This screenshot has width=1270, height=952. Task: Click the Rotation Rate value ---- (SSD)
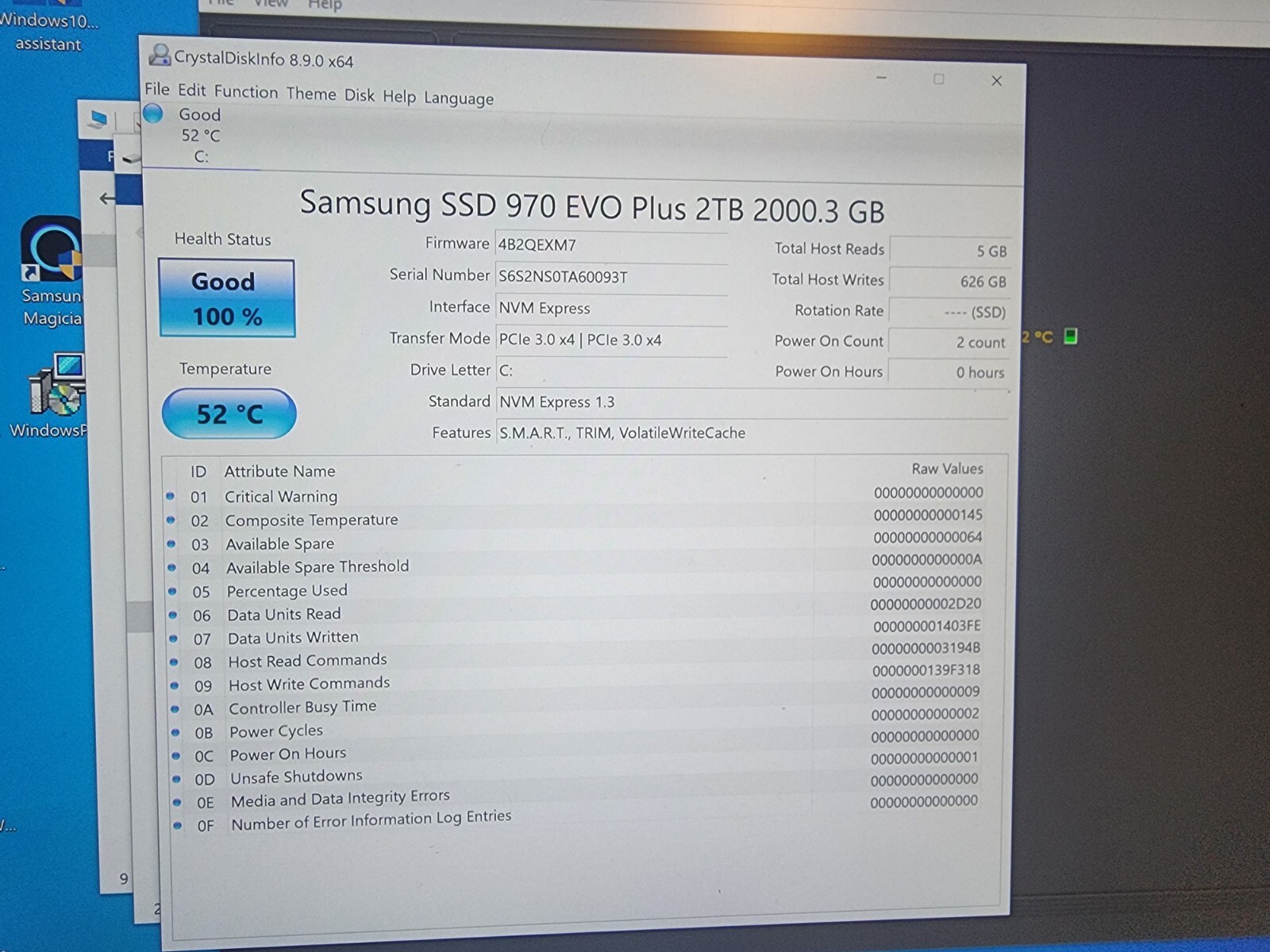[949, 312]
